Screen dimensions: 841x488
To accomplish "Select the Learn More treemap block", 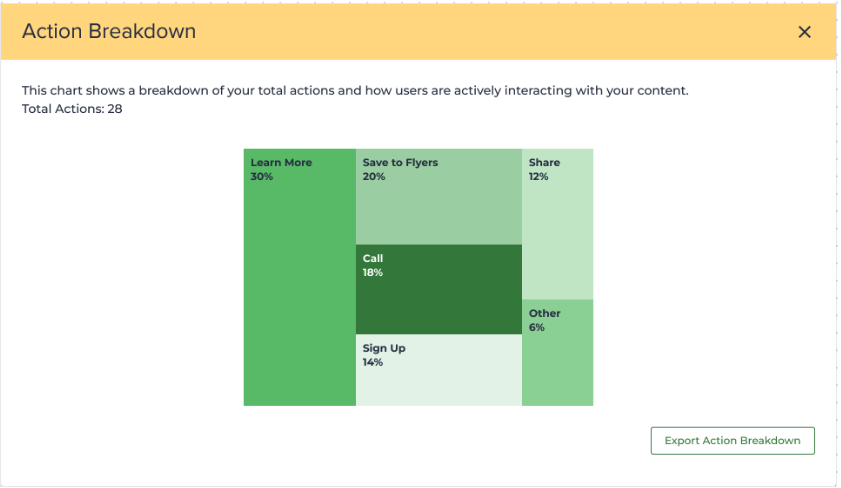I will pos(299,290).
